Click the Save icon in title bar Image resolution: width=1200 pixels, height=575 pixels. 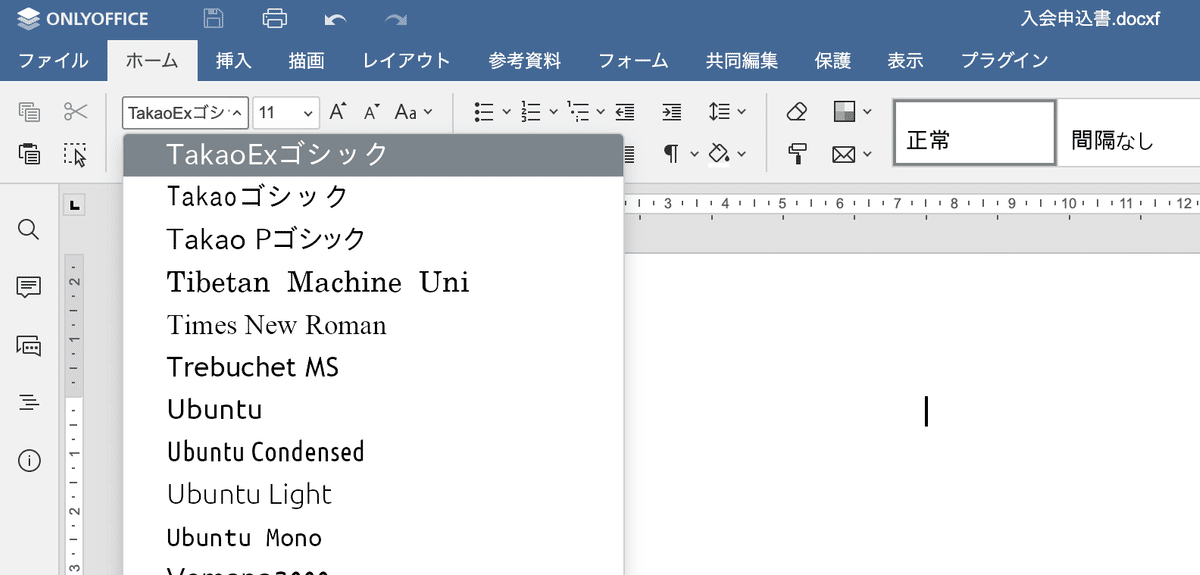coord(213,18)
